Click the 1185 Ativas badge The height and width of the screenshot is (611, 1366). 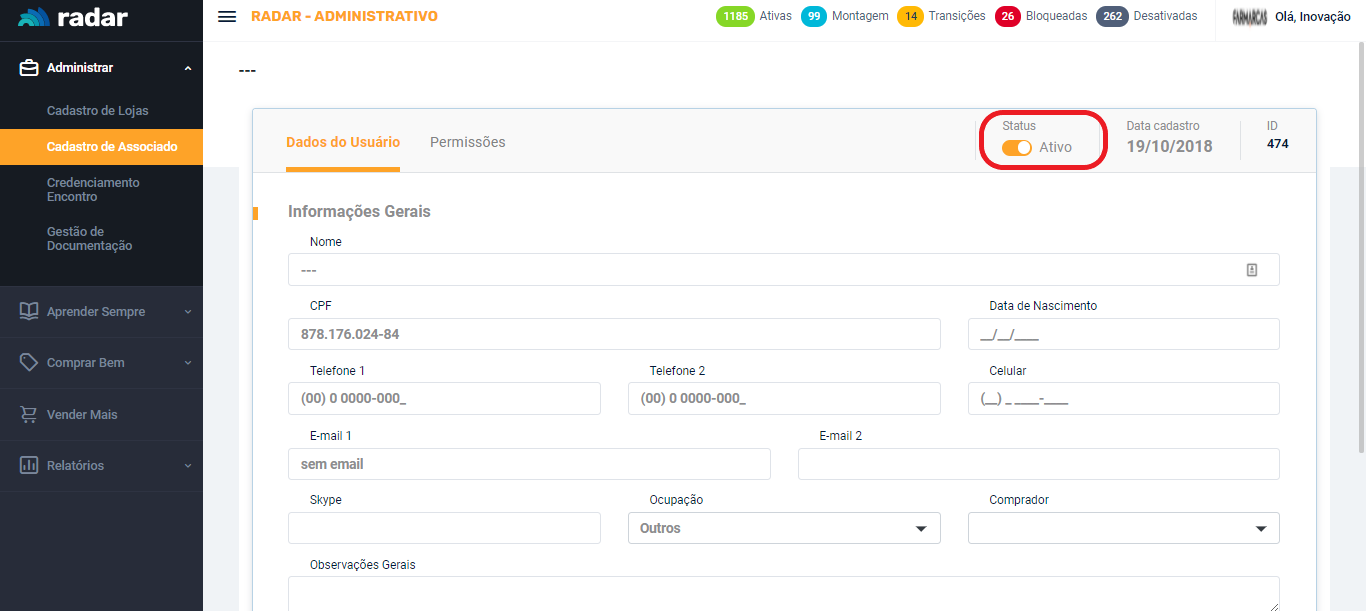(735, 16)
